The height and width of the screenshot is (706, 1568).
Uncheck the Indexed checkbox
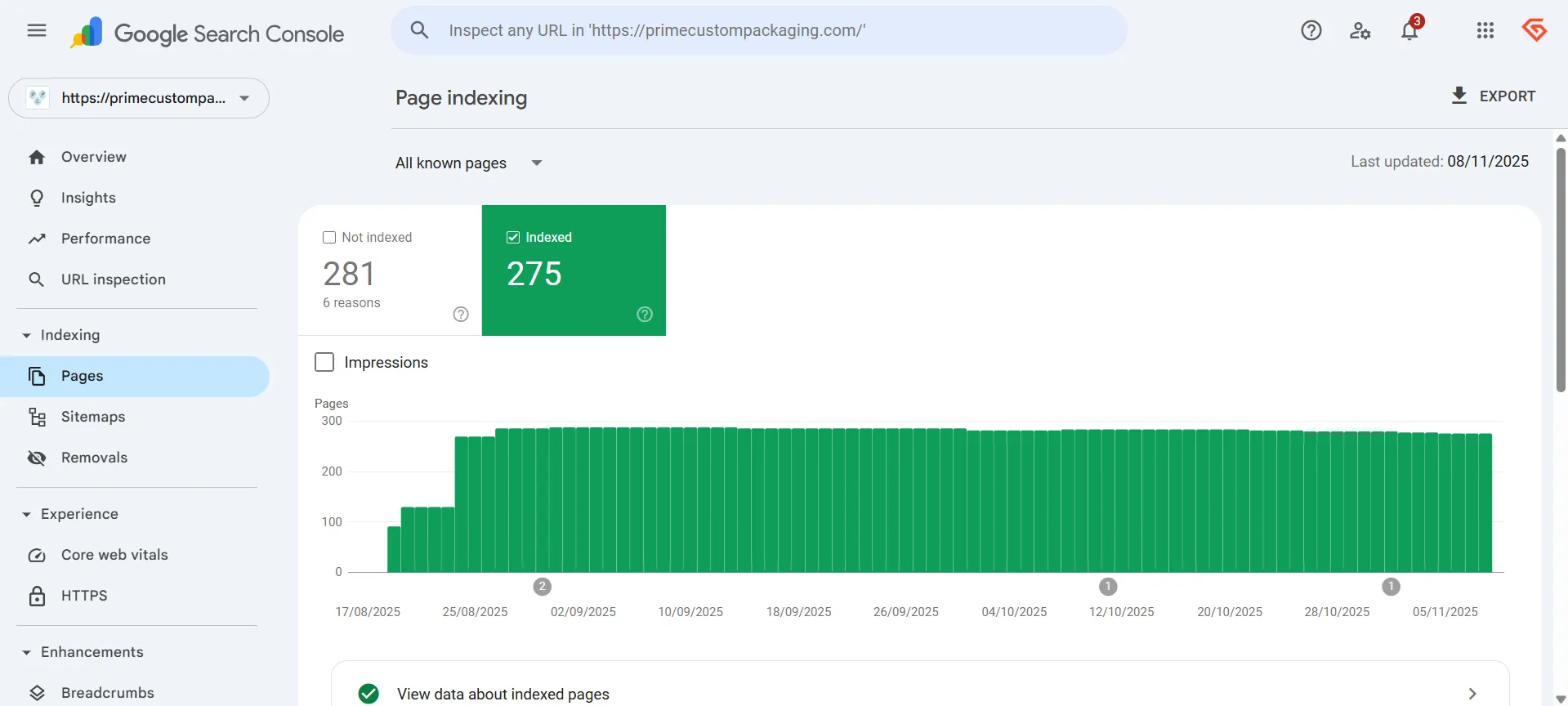tap(513, 238)
